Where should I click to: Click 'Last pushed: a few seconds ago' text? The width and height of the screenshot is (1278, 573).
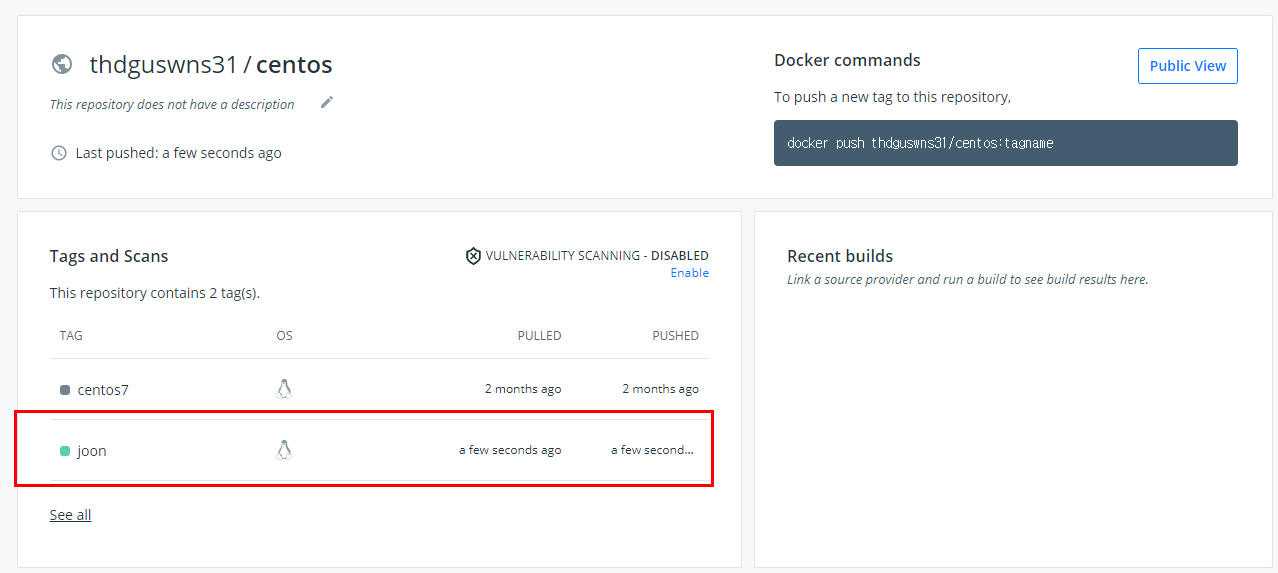pos(179,153)
